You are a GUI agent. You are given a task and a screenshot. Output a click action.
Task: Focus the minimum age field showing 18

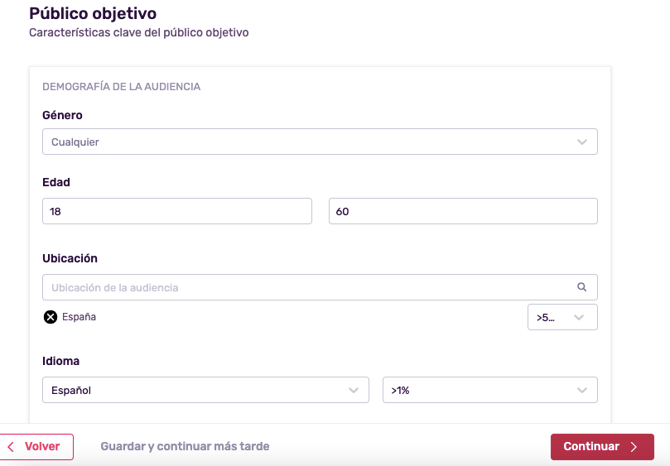pos(177,211)
